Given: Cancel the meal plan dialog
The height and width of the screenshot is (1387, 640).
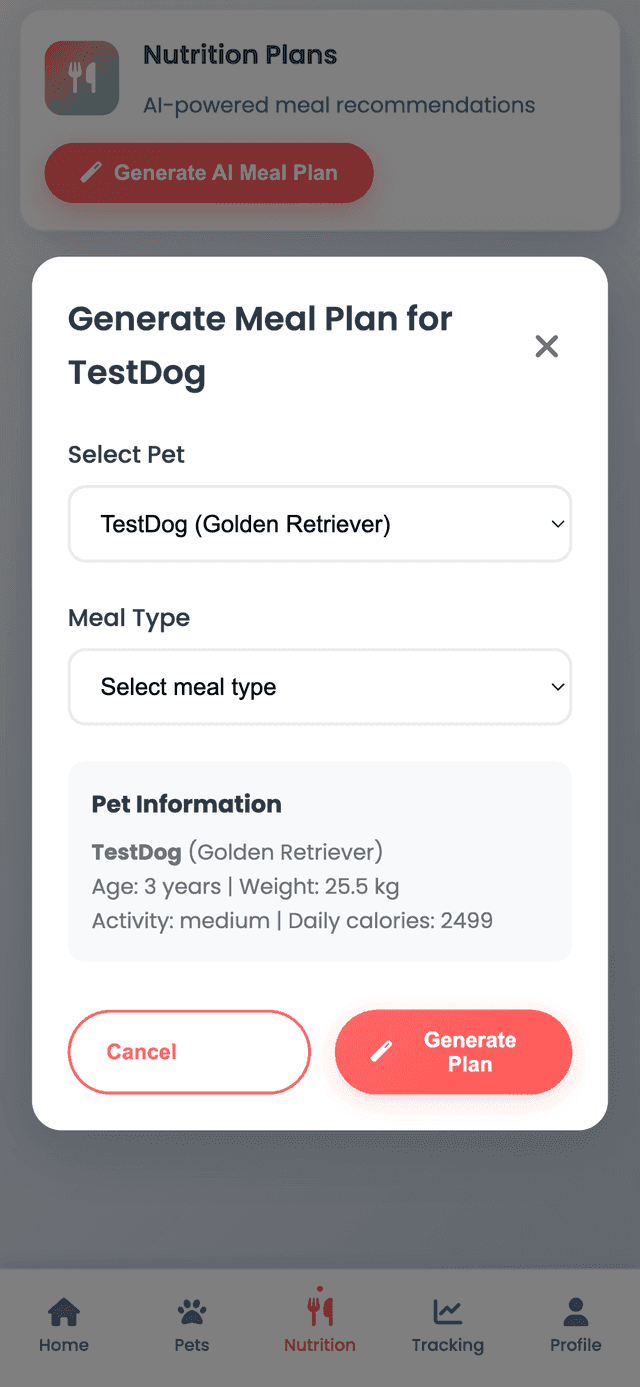Looking at the screenshot, I should (188, 1051).
